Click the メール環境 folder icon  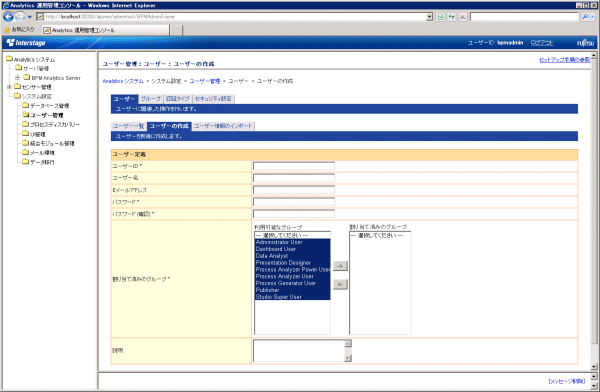pyautogui.click(x=26, y=152)
